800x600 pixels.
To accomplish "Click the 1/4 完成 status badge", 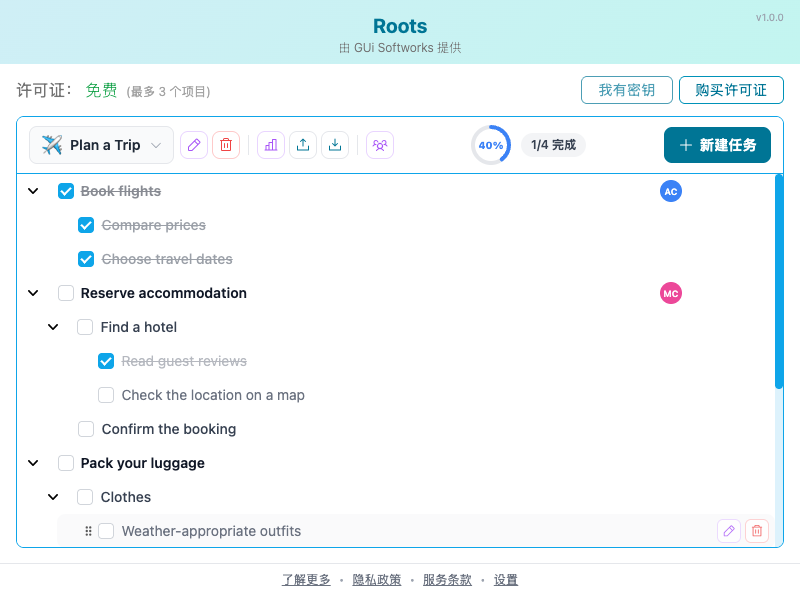I will coord(553,145).
